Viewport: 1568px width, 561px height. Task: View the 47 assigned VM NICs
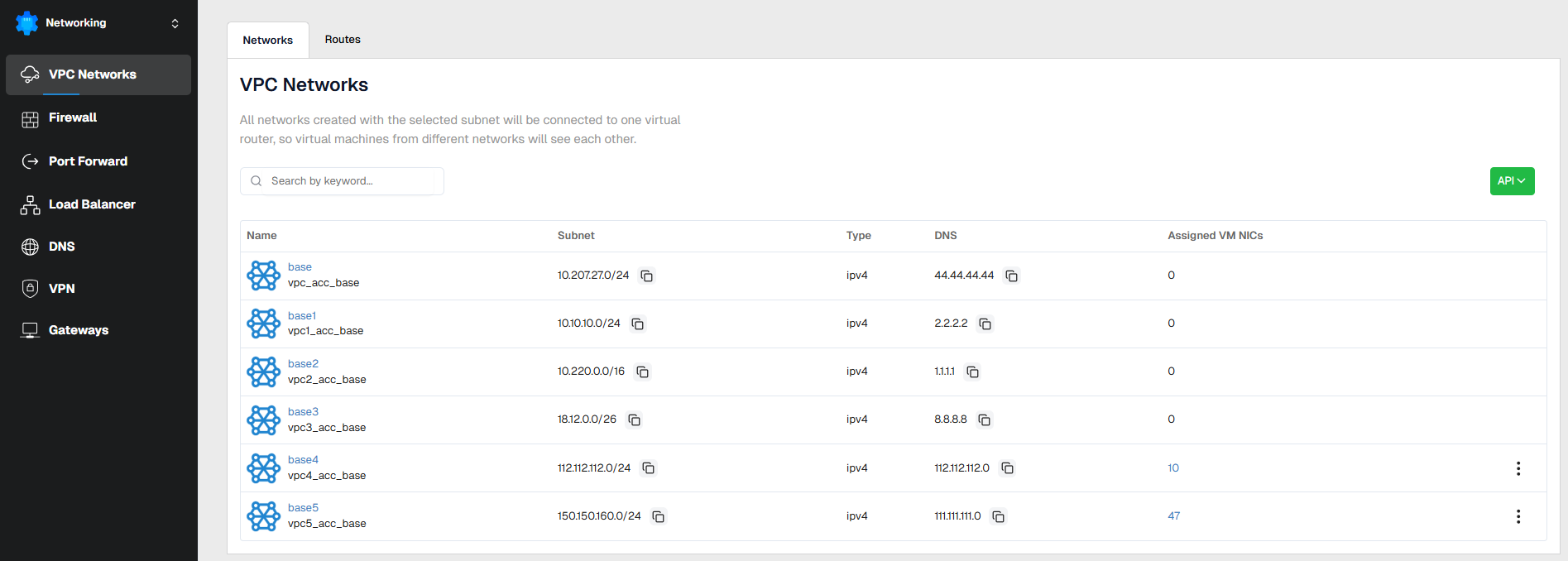(1173, 516)
